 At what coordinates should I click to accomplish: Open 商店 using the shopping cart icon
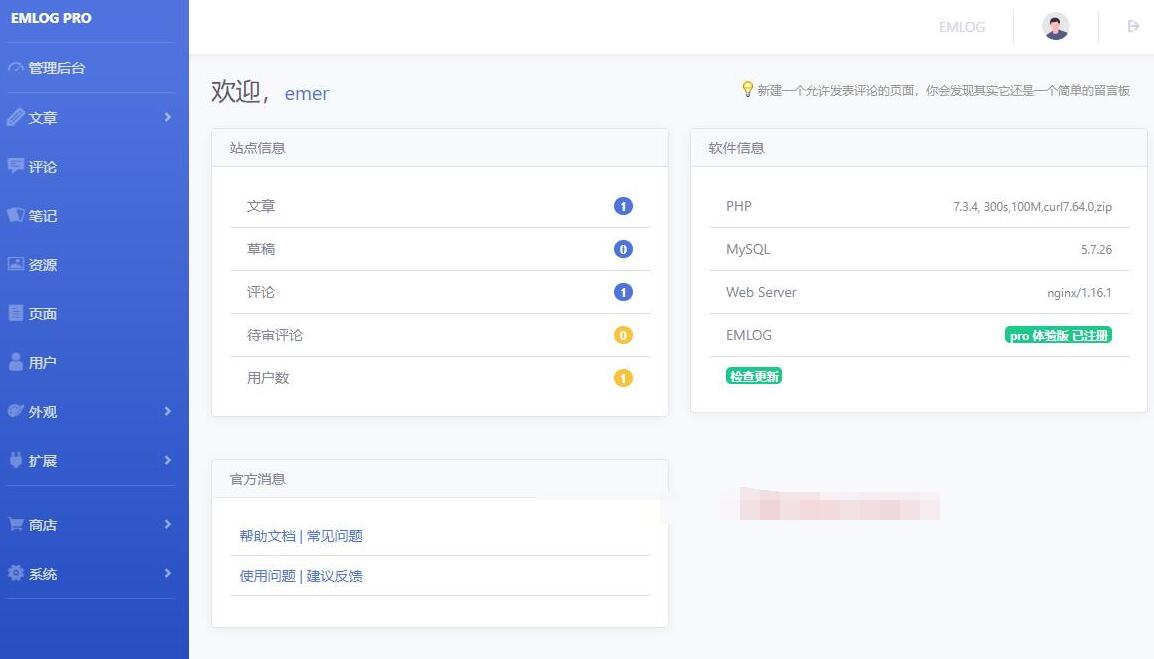tap(18, 524)
